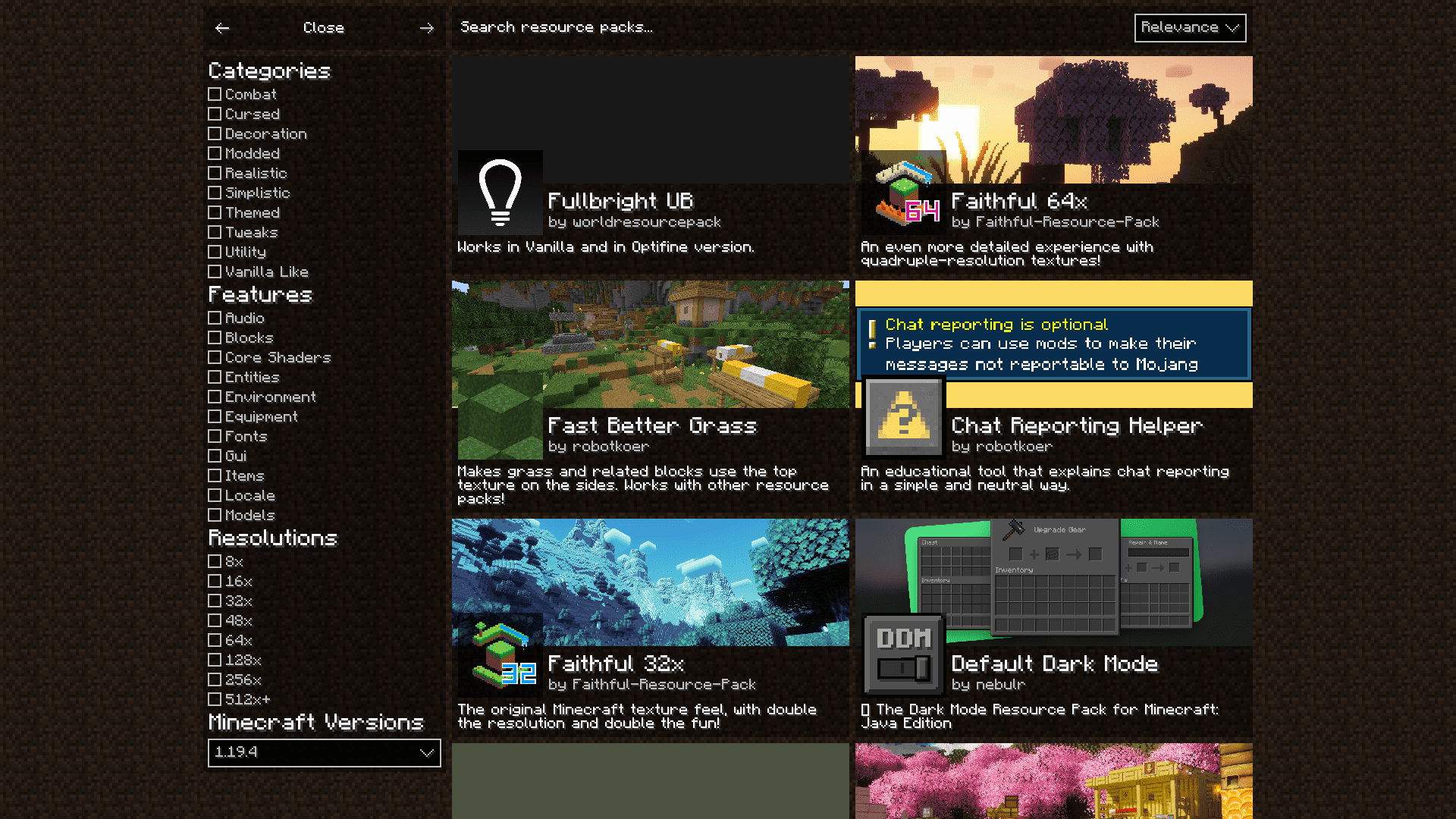
Task: Click the cherry blossom pack banner
Action: [x=1054, y=781]
